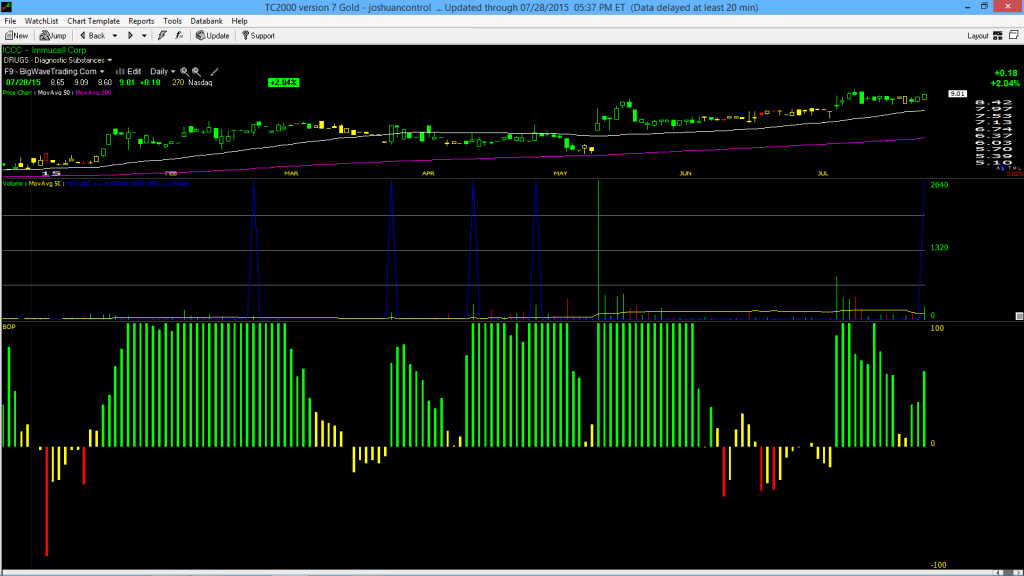Click the Layout label
1024x576 pixels.
point(978,36)
